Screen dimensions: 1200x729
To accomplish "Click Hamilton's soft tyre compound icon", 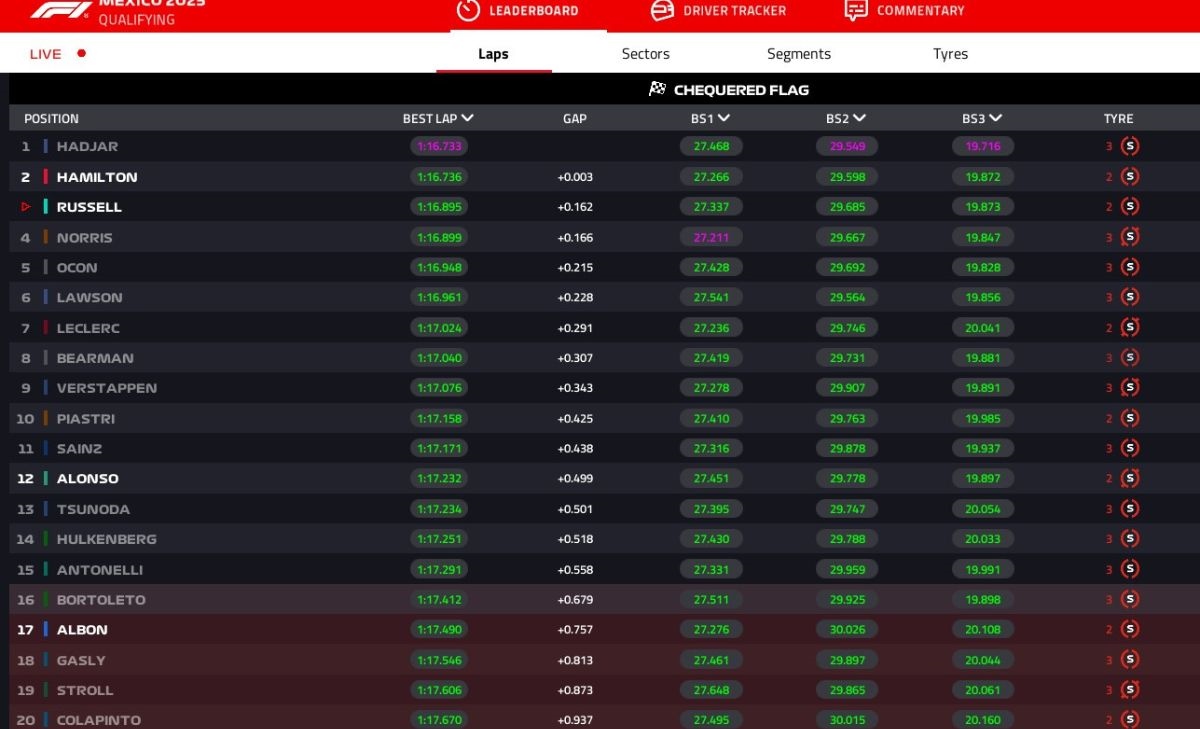I will point(1130,177).
